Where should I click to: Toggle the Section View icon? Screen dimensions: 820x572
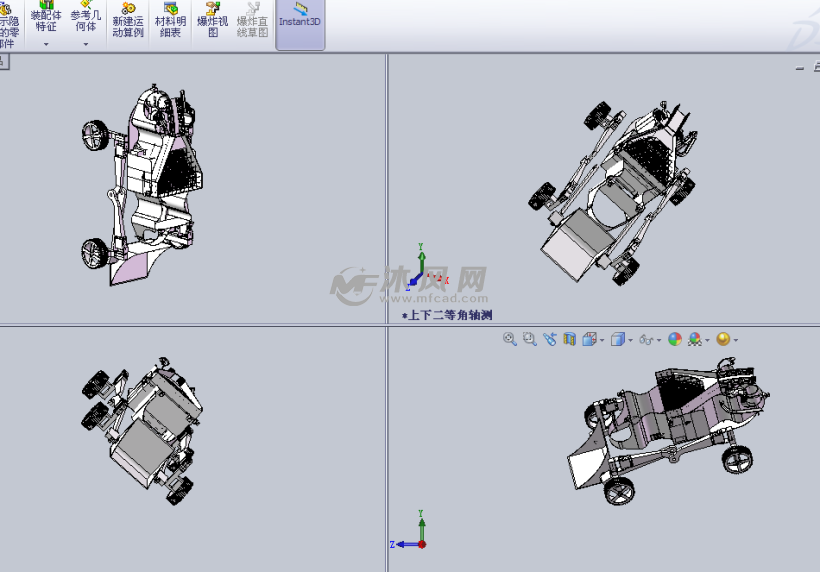[570, 340]
